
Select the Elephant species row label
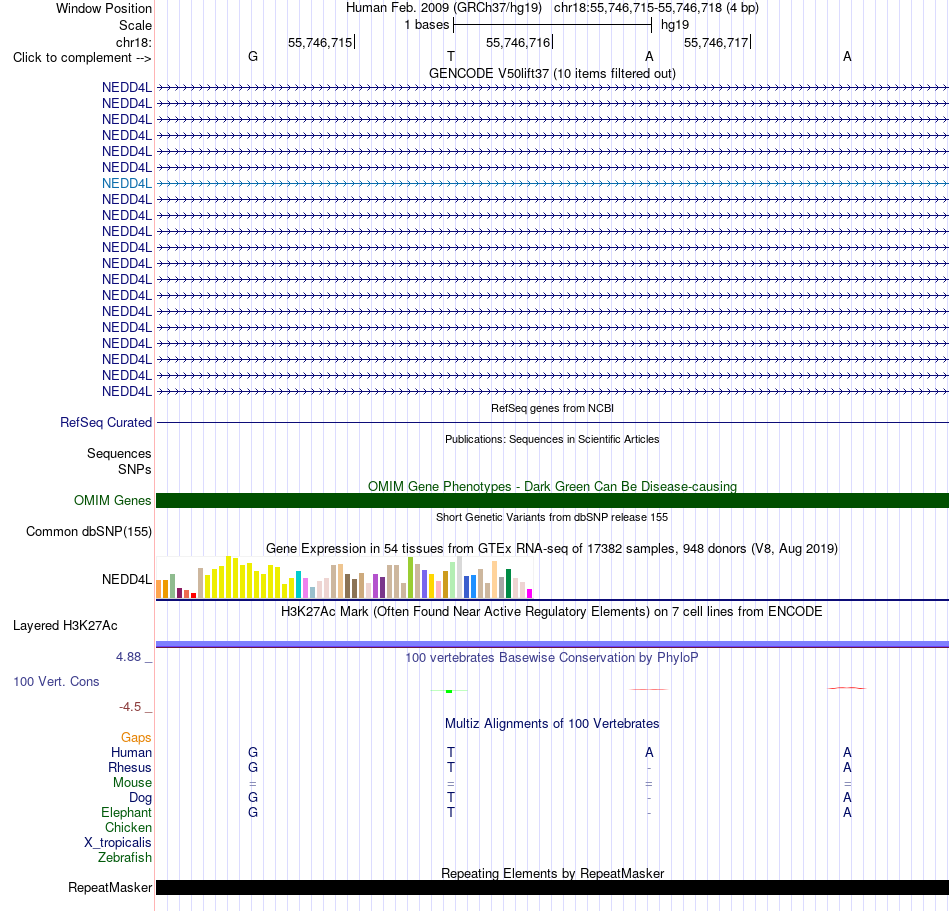click(x=126, y=812)
